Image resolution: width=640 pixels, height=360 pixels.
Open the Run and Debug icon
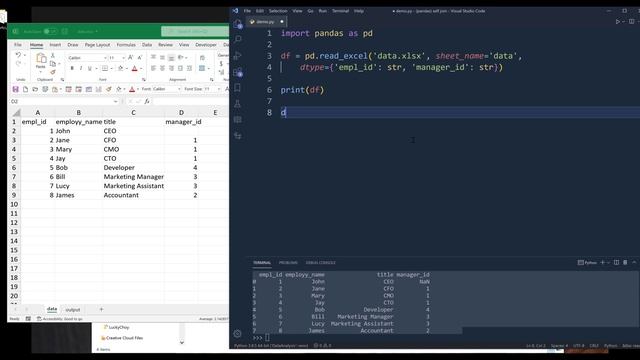tap(238, 56)
